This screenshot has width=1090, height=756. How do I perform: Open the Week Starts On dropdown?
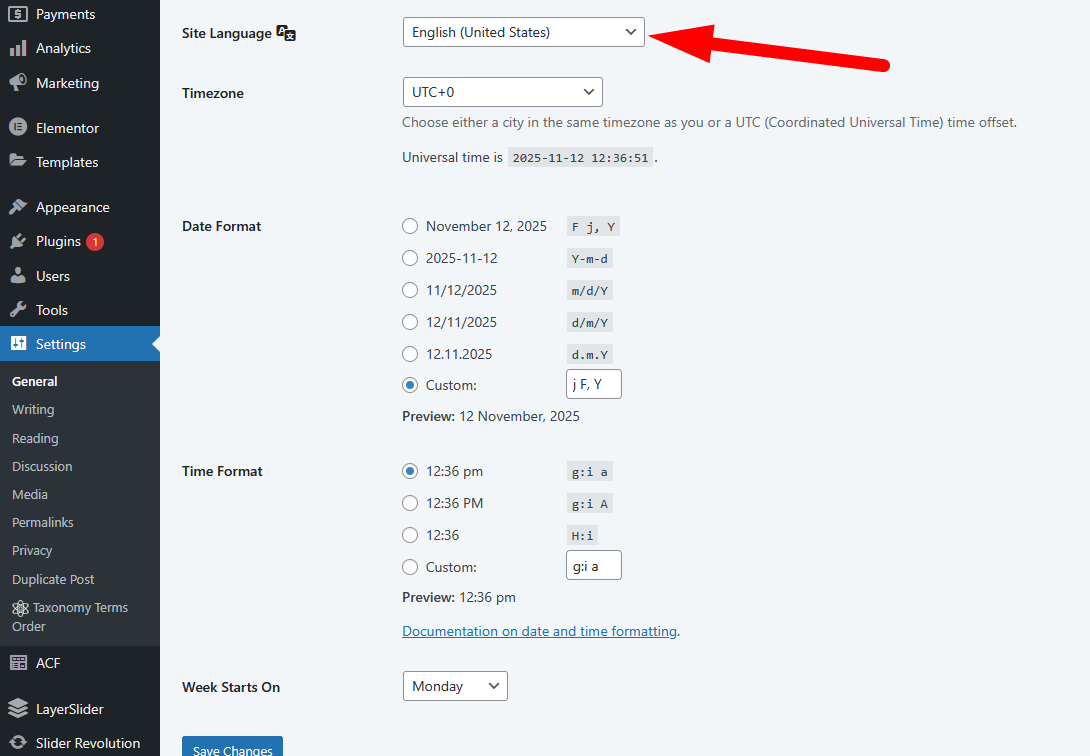[454, 686]
